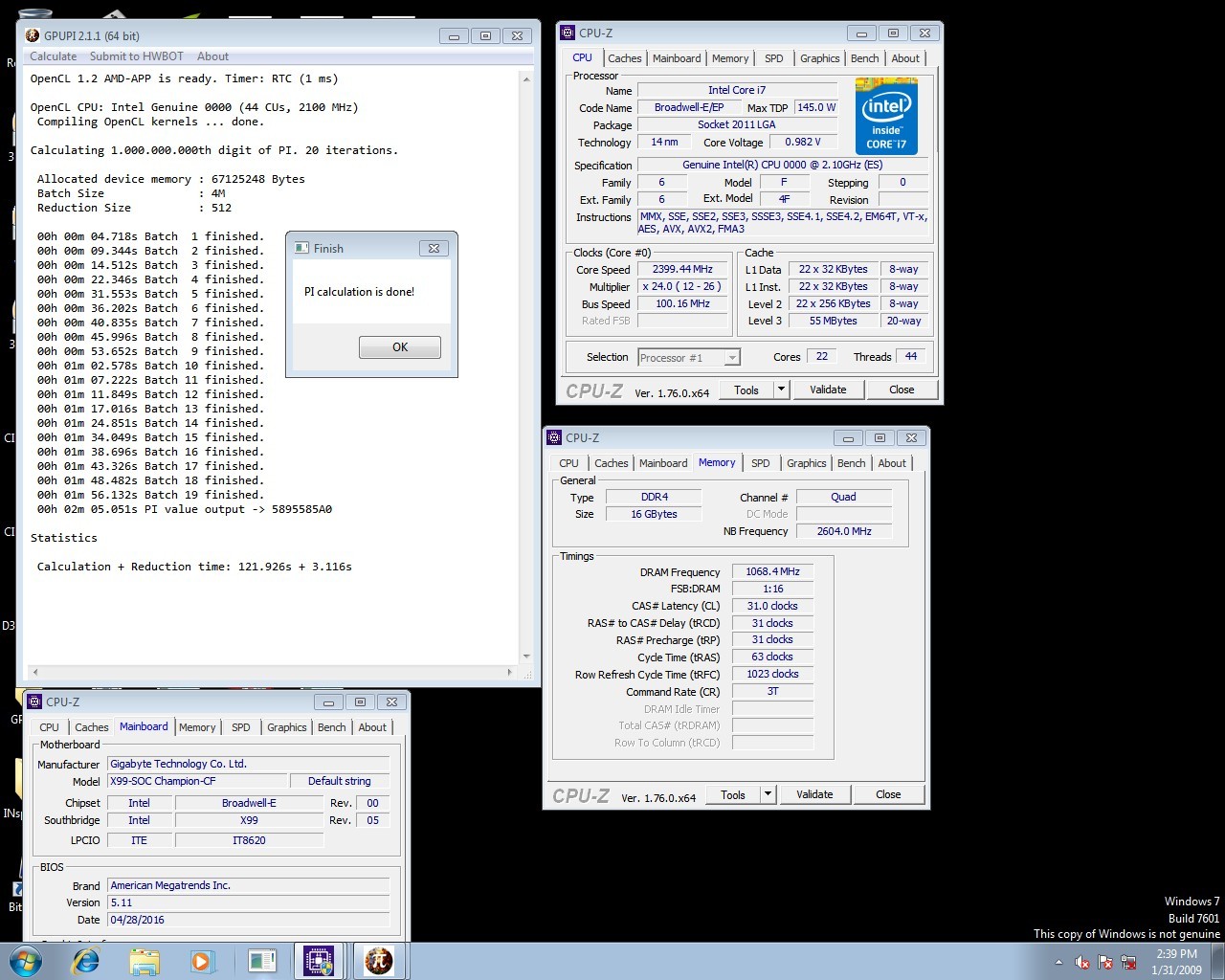Image resolution: width=1225 pixels, height=980 pixels.
Task: Open SPD tab in Memory window
Action: (761, 463)
